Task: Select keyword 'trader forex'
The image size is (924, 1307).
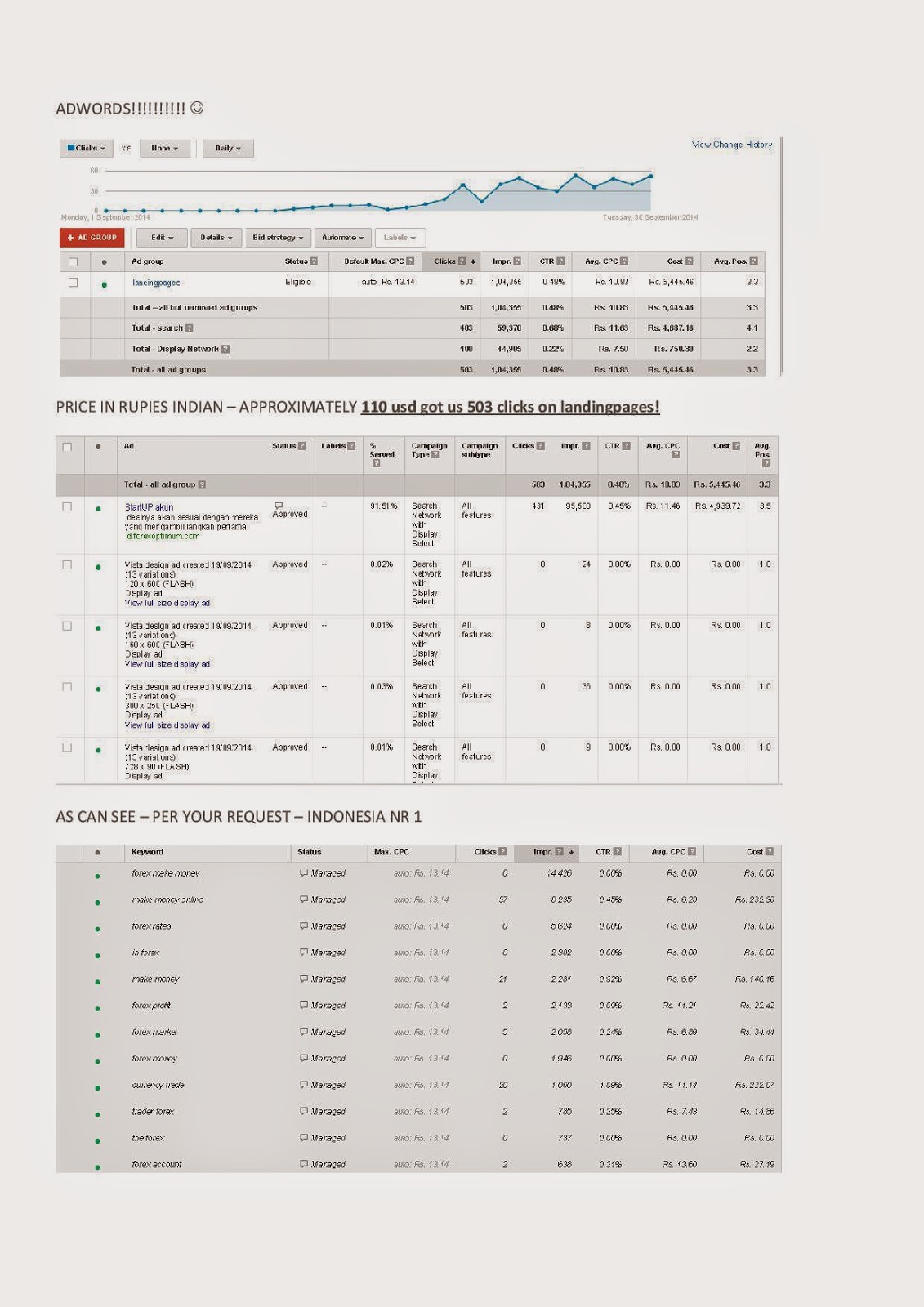Action: (x=153, y=1112)
